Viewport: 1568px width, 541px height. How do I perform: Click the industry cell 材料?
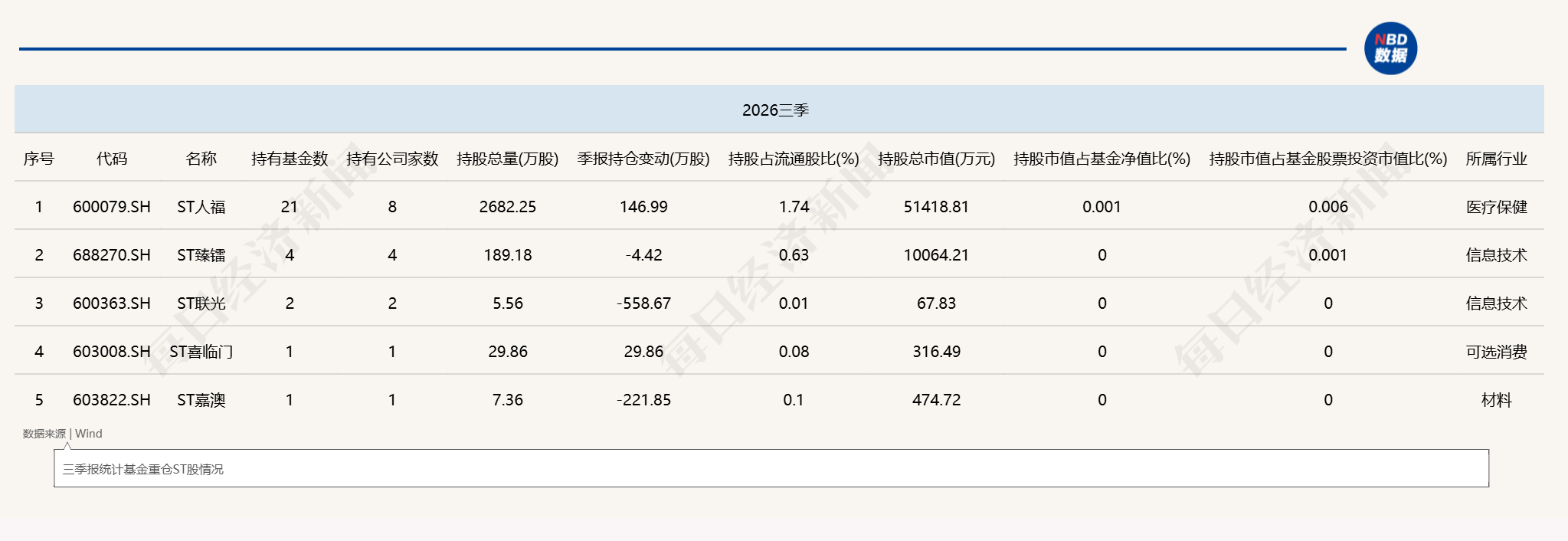pyautogui.click(x=1497, y=400)
